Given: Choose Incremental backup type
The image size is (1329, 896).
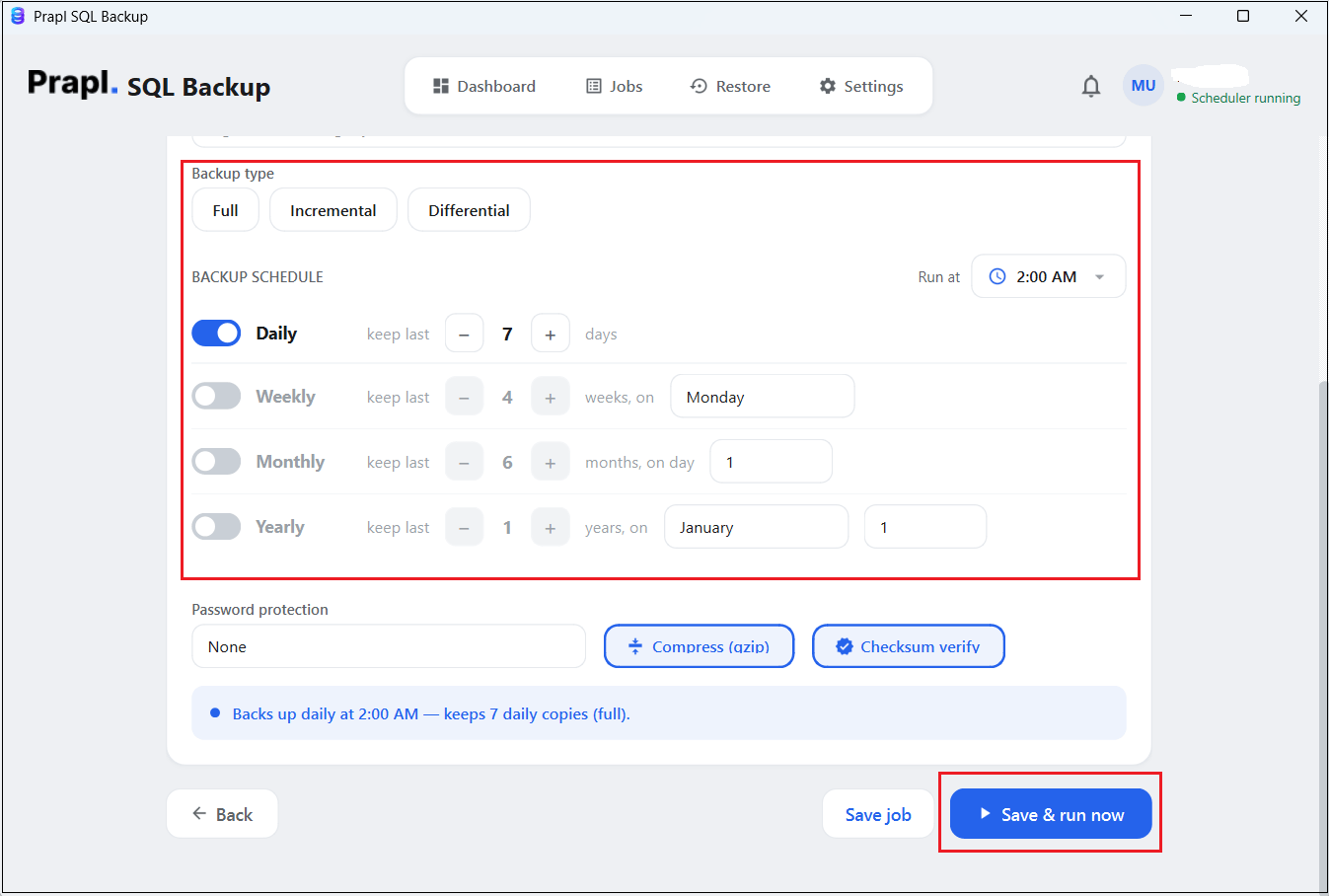Looking at the screenshot, I should point(333,210).
